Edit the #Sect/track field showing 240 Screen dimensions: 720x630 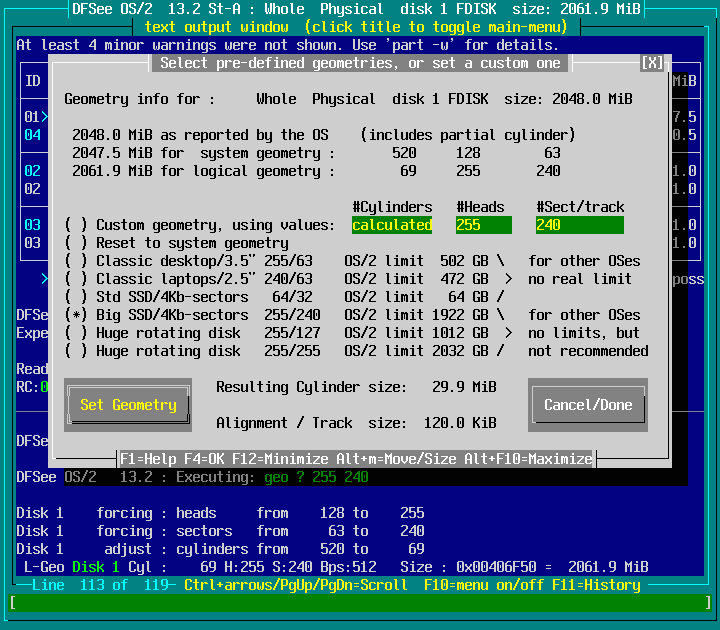[579, 225]
